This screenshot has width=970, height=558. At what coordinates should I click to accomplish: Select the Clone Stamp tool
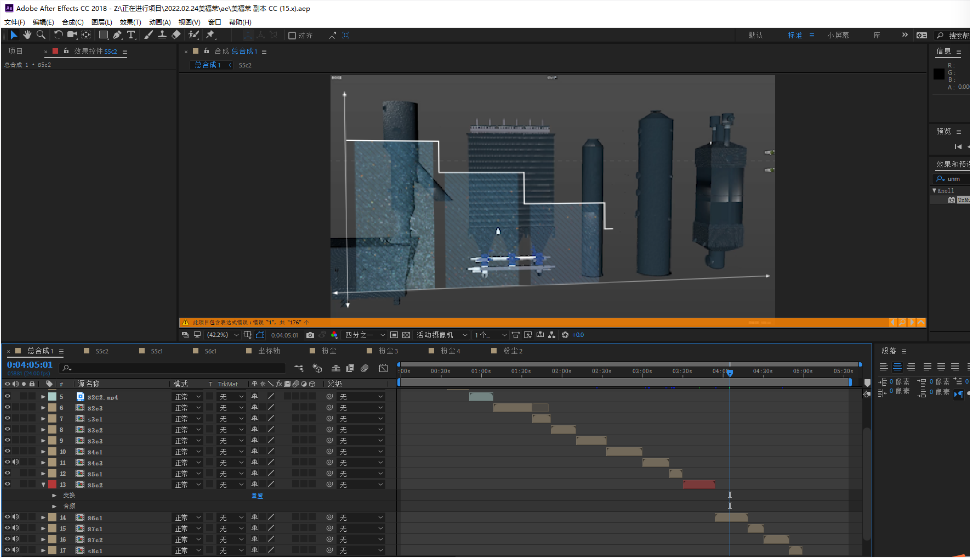(162, 35)
